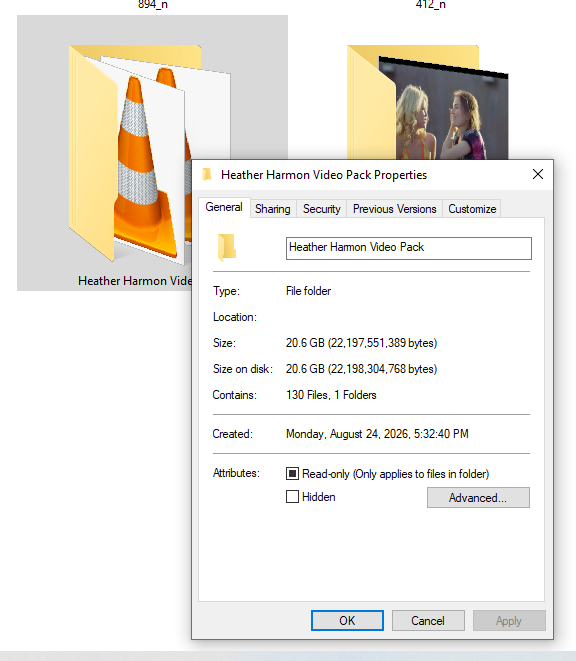Click the folder name input field

click(x=409, y=248)
